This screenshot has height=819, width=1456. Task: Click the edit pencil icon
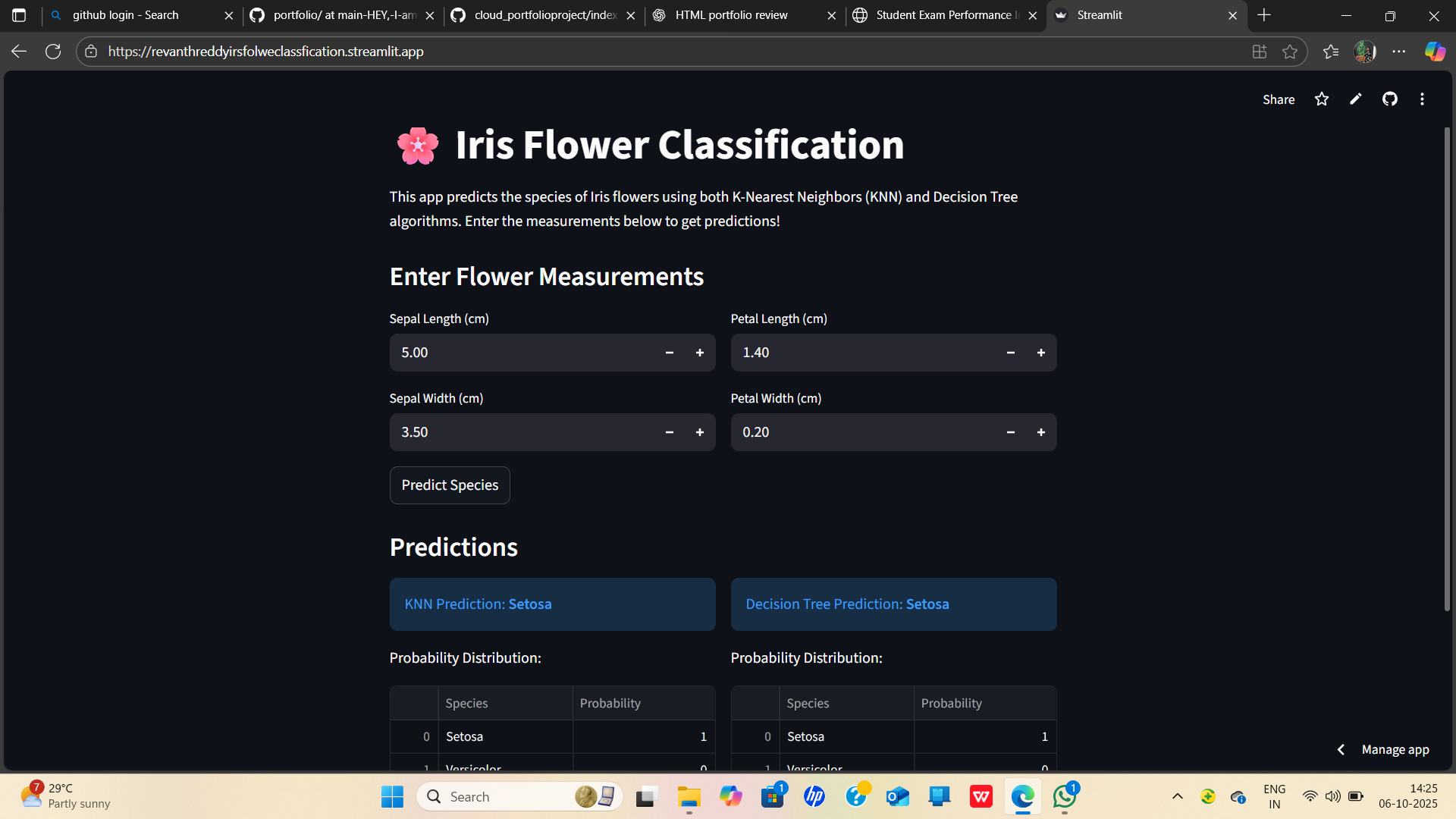tap(1356, 99)
